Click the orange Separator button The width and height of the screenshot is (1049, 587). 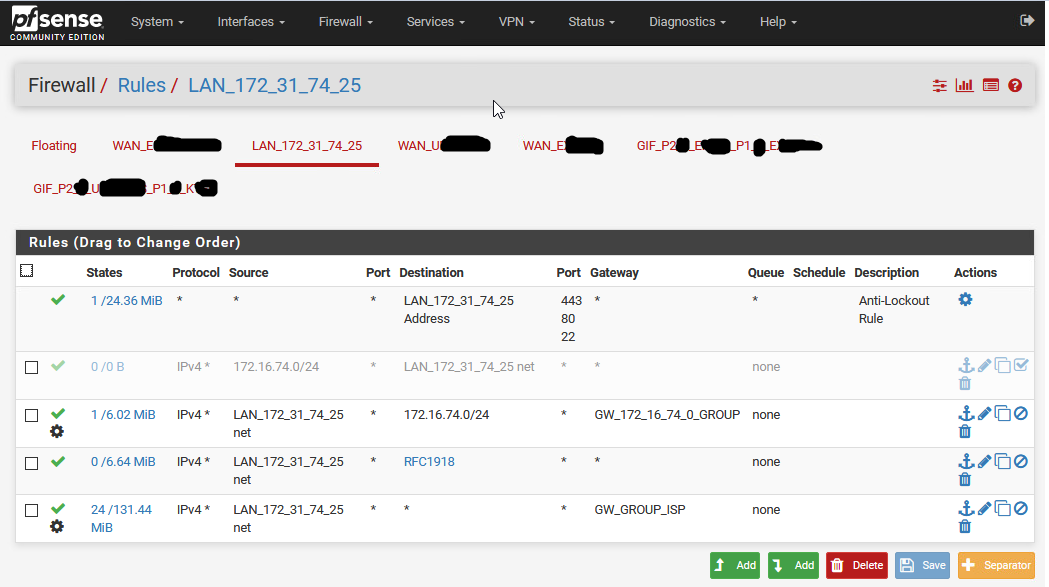pos(996,565)
